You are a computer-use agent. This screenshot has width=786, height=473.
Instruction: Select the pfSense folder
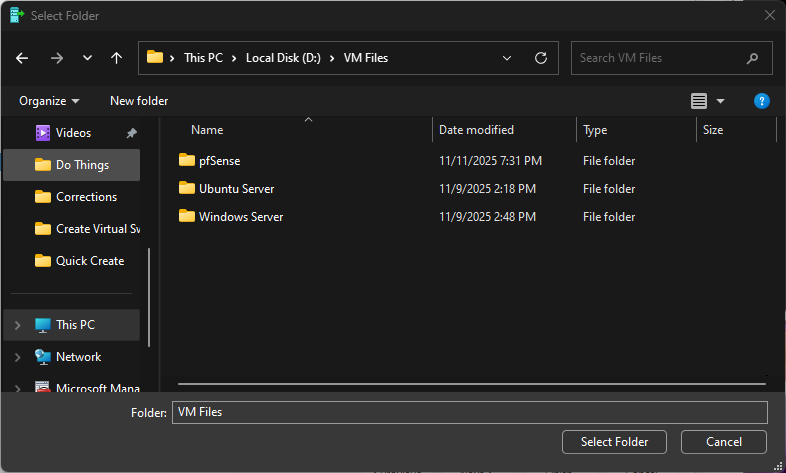pyautogui.click(x=219, y=160)
